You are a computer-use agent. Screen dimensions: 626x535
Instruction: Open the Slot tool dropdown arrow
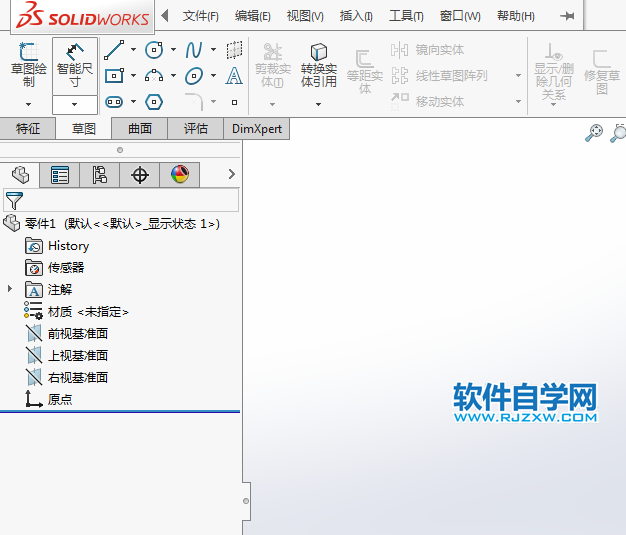pos(133,102)
